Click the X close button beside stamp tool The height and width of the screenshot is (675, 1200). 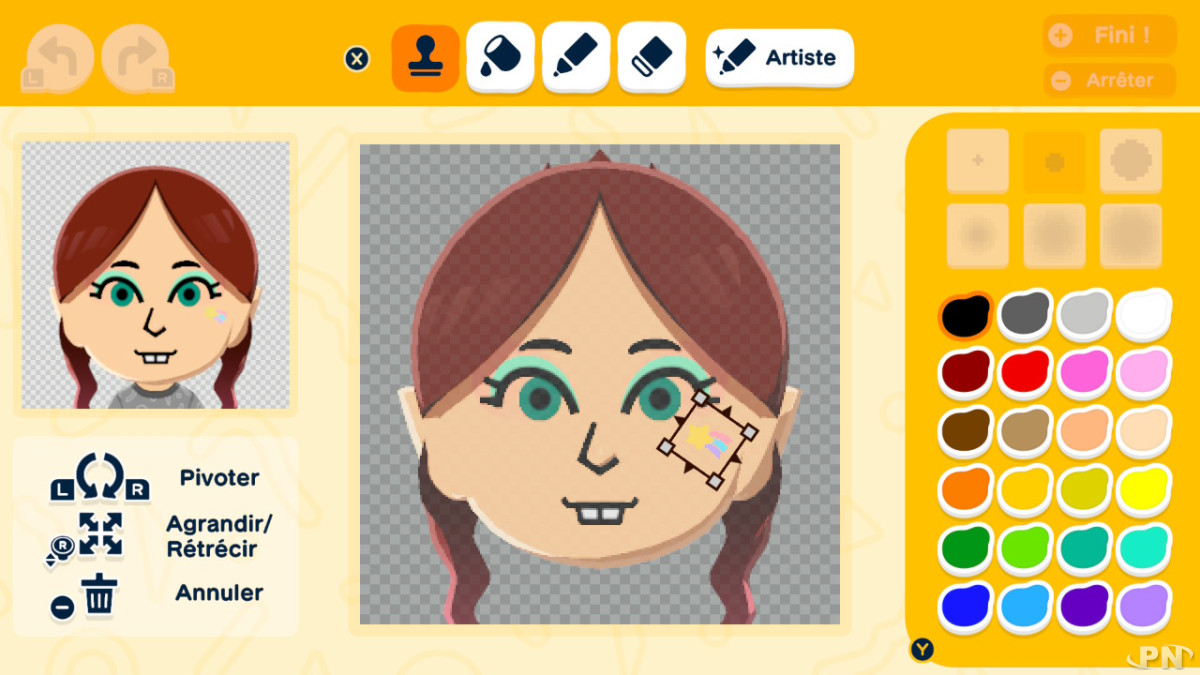[x=357, y=58]
